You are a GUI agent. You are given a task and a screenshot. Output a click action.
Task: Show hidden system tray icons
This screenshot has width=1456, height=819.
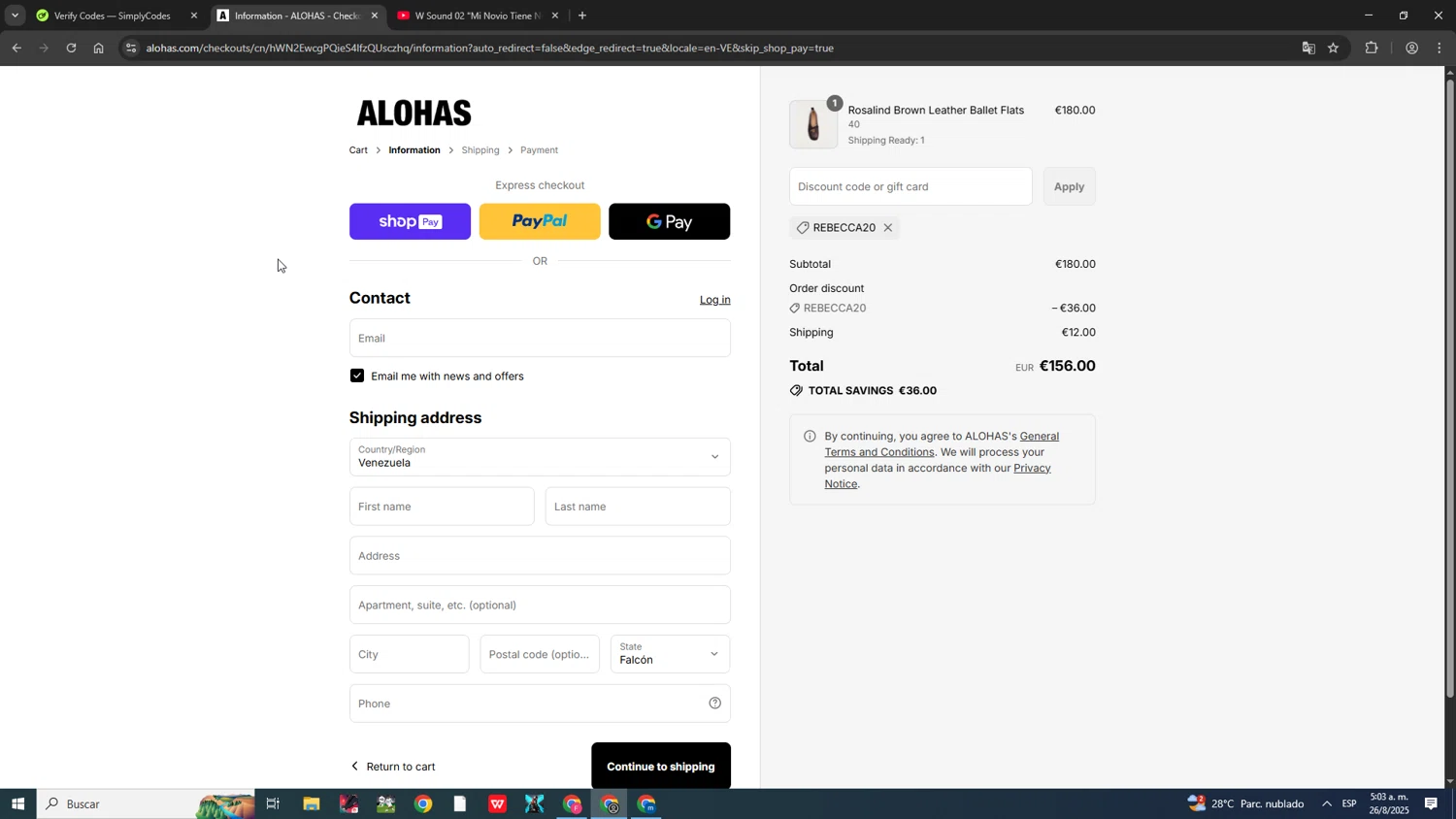pyautogui.click(x=1327, y=803)
